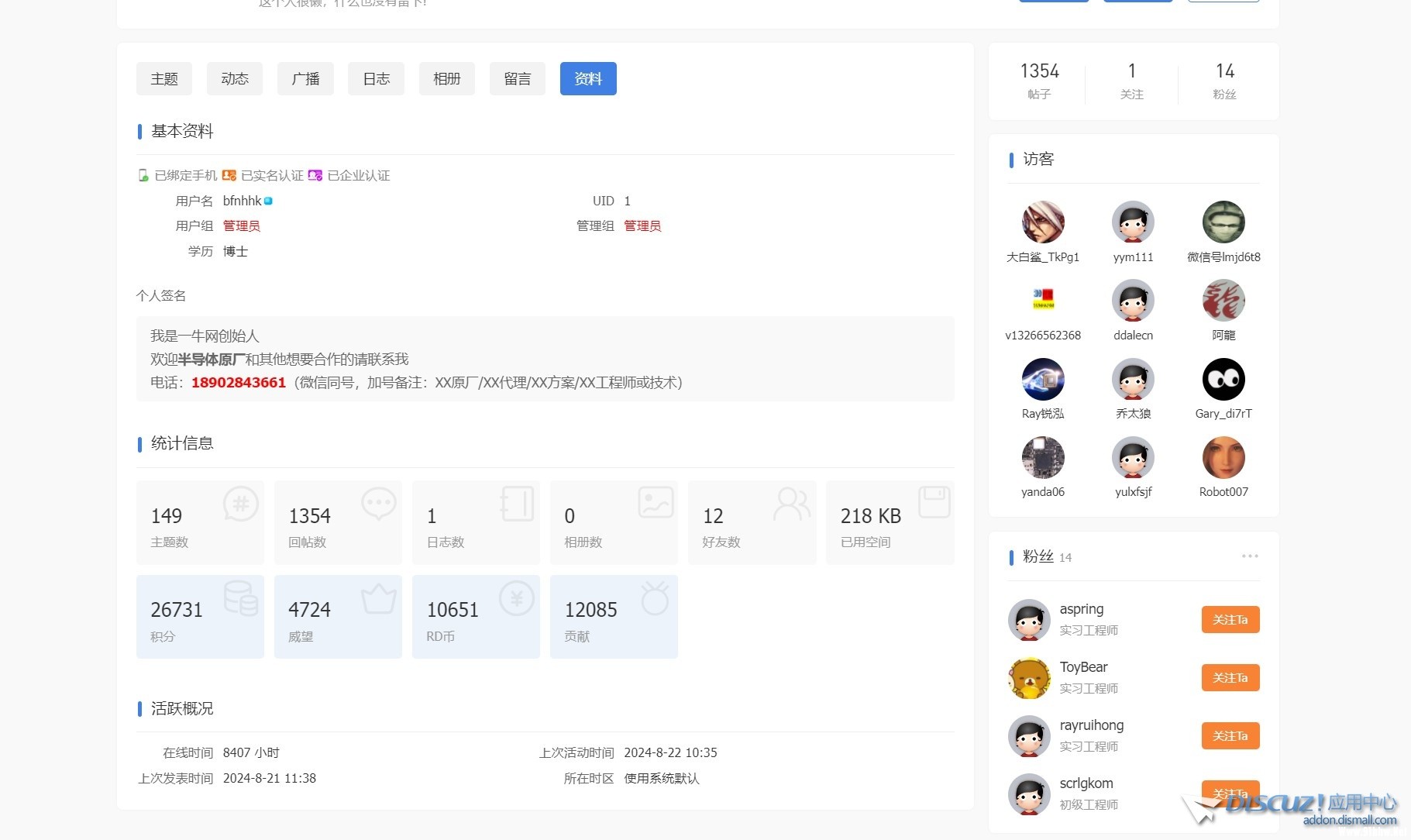Open Gary_di7rT's googly-eyes avatar

pyautogui.click(x=1223, y=379)
